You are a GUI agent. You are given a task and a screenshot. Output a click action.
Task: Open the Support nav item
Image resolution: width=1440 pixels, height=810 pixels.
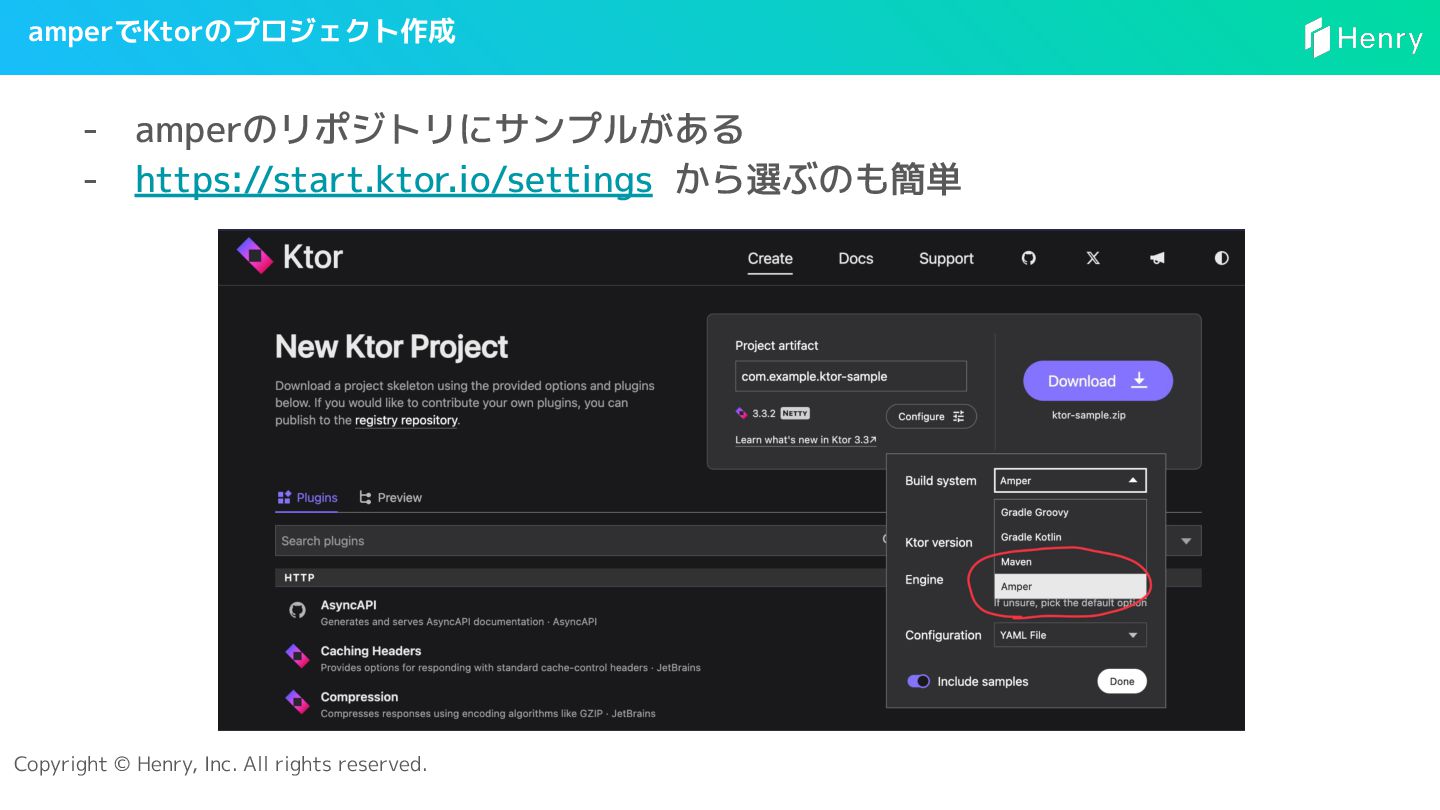(946, 258)
